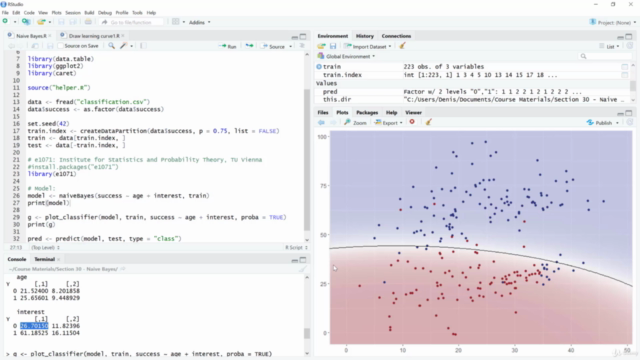The width and height of the screenshot is (640, 360).
Task: Click the Compile Report notebook icon
Action: (143, 46)
